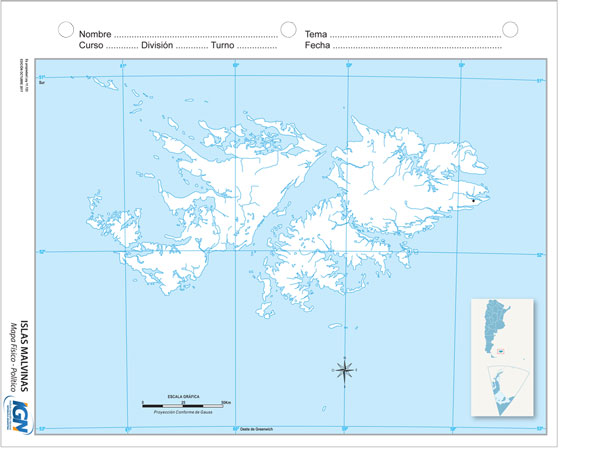Click the punch hole after Tema line

(x=510, y=29)
